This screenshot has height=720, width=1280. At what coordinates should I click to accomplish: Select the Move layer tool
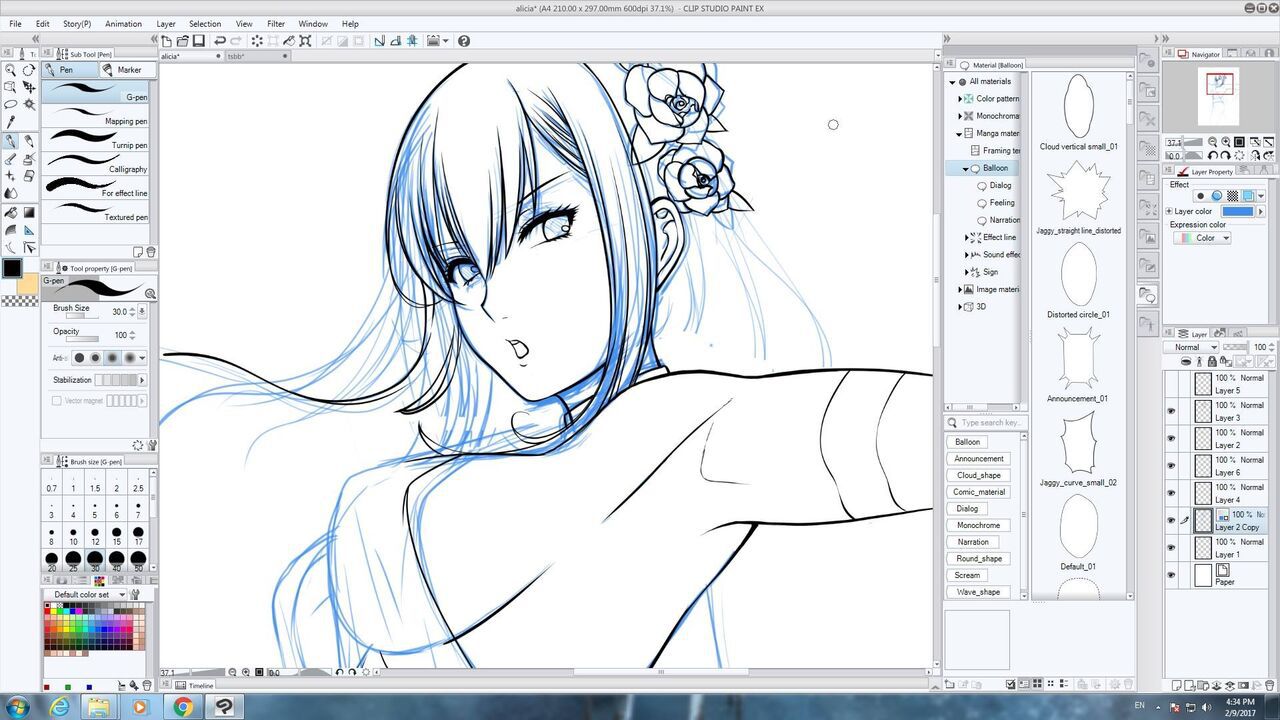tap(29, 87)
